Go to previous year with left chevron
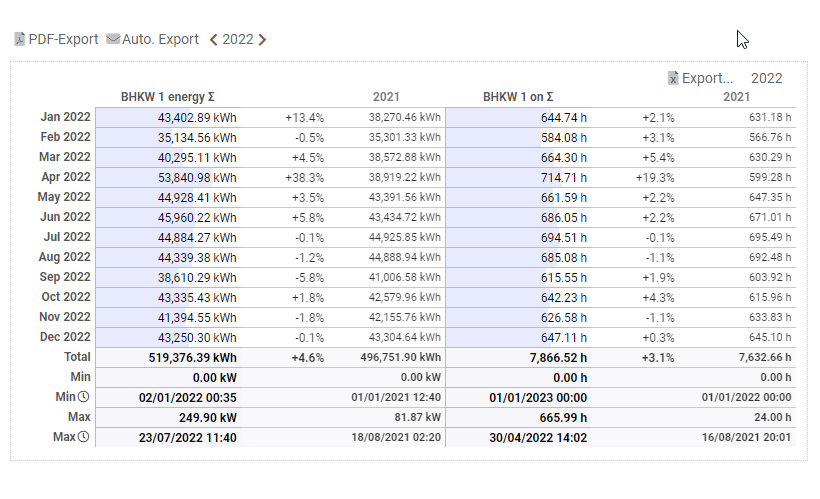This screenshot has height=499, width=820. (213, 40)
